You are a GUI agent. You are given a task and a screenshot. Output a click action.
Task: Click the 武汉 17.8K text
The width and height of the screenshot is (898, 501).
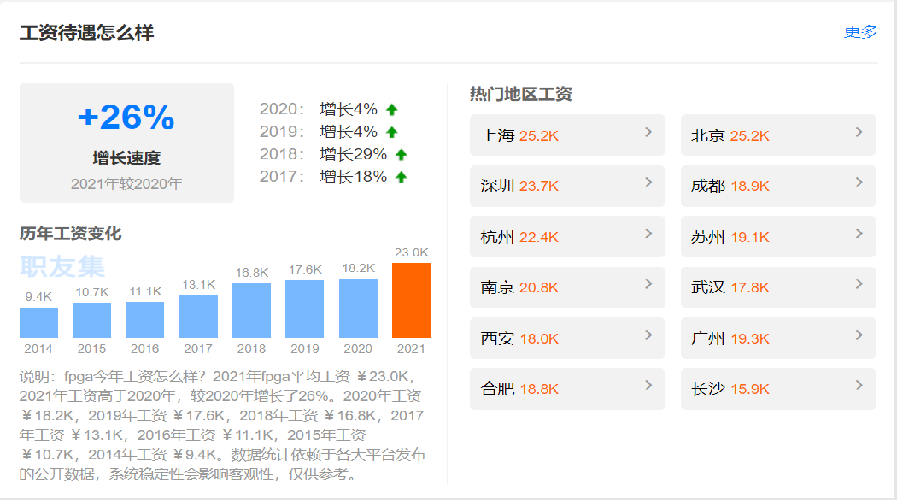(x=730, y=287)
